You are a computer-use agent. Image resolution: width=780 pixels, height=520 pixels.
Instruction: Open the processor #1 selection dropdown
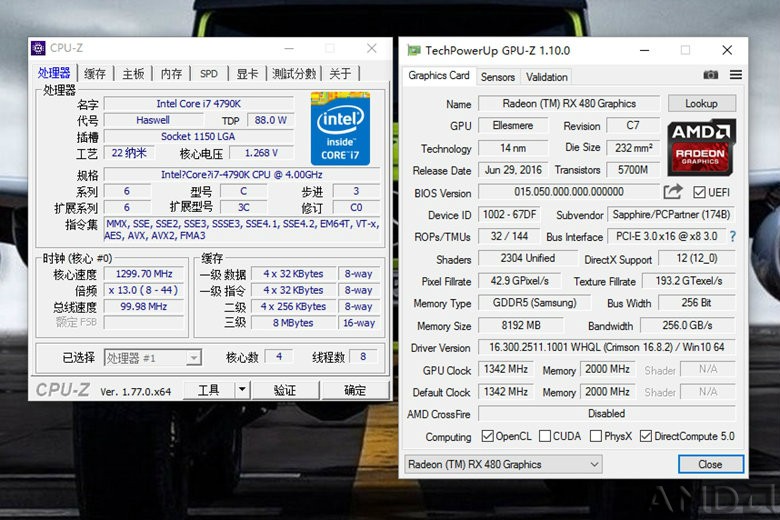pyautogui.click(x=153, y=357)
